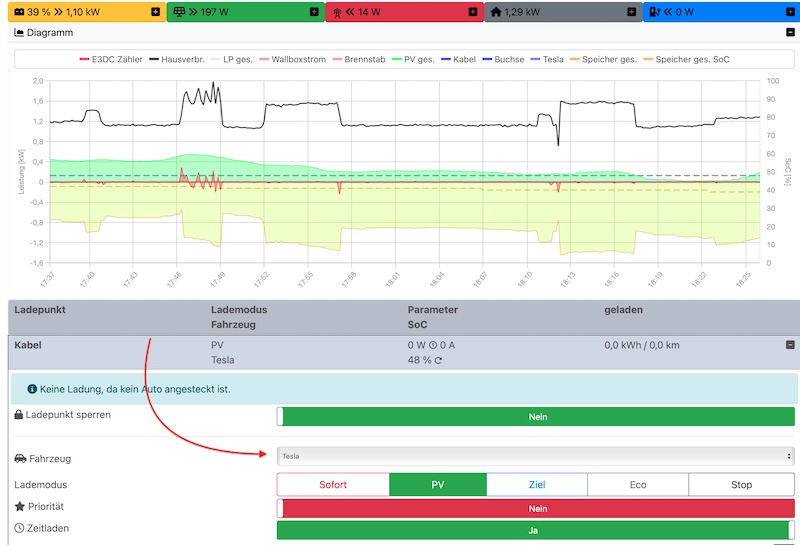Expand the grid 14 W tile plus icon
This screenshot has width=800, height=545.
click(472, 12)
